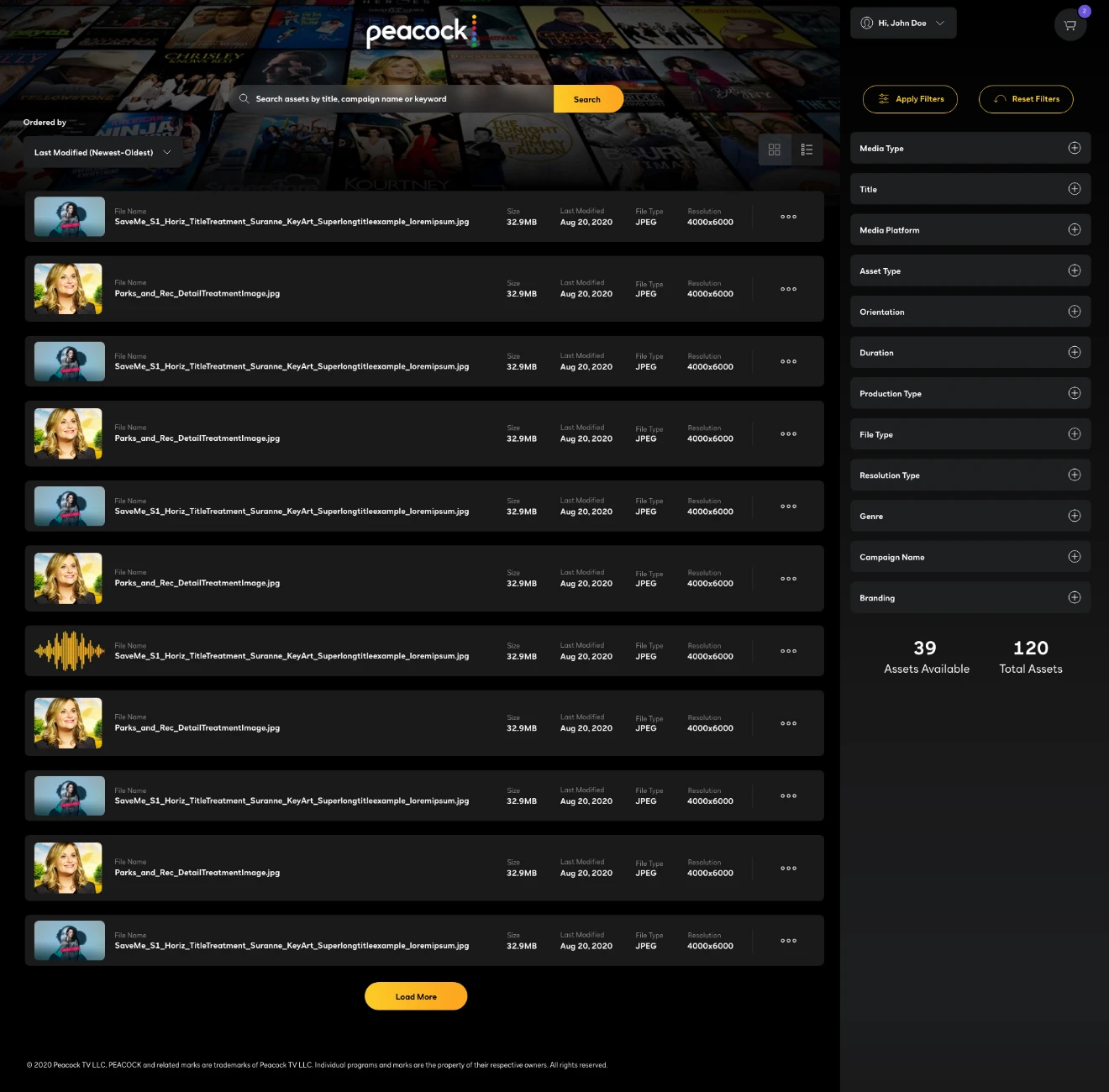
Task: Open three-dot options for the audio waveform asset
Action: click(788, 651)
